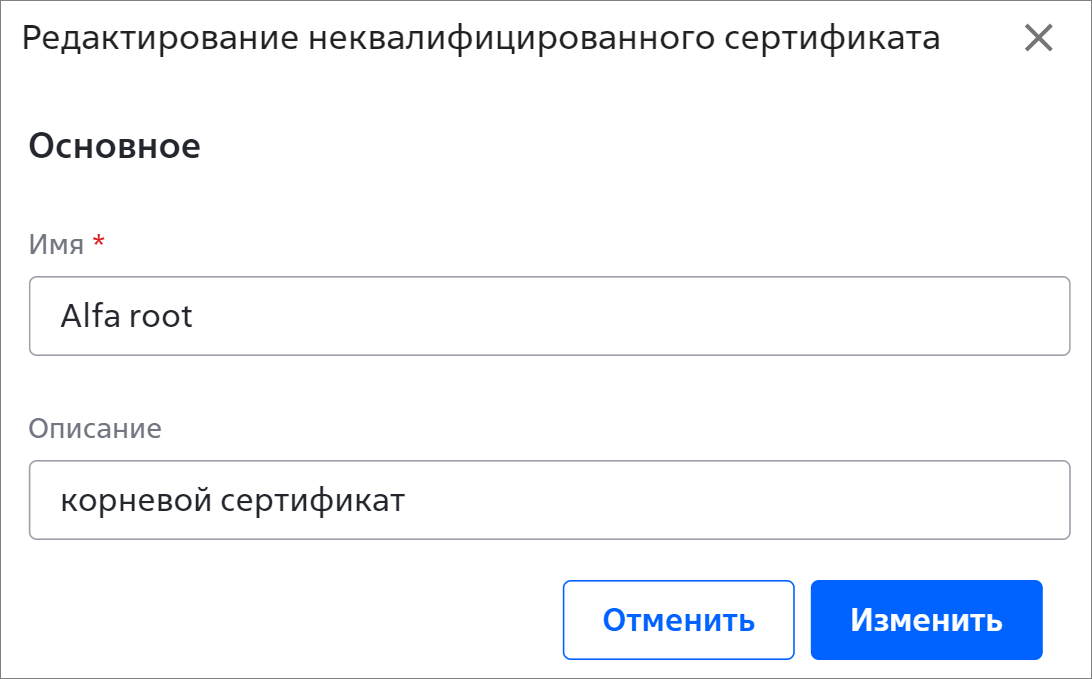Click the red required asterisk next to Имя
This screenshot has width=1092, height=679.
pos(99,242)
